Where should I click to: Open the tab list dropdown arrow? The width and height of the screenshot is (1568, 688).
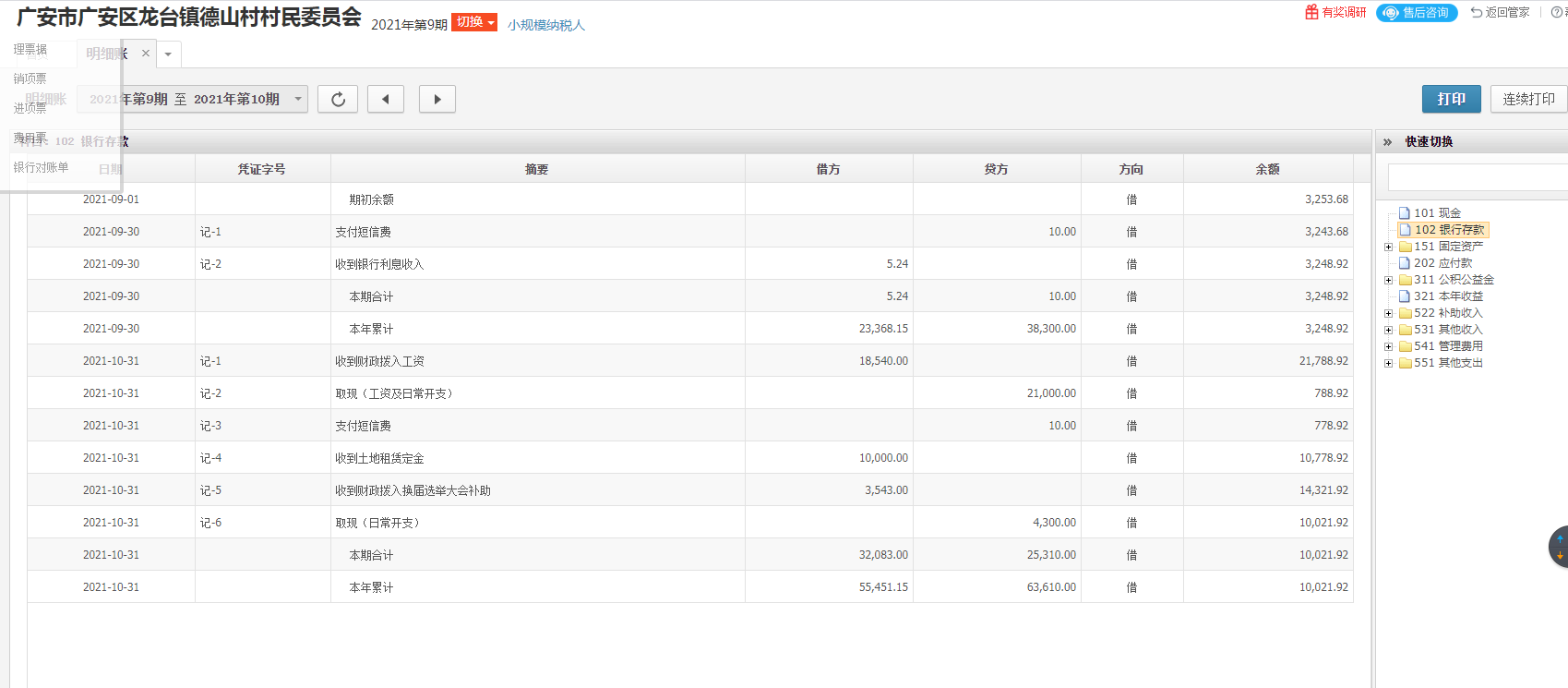coord(168,54)
